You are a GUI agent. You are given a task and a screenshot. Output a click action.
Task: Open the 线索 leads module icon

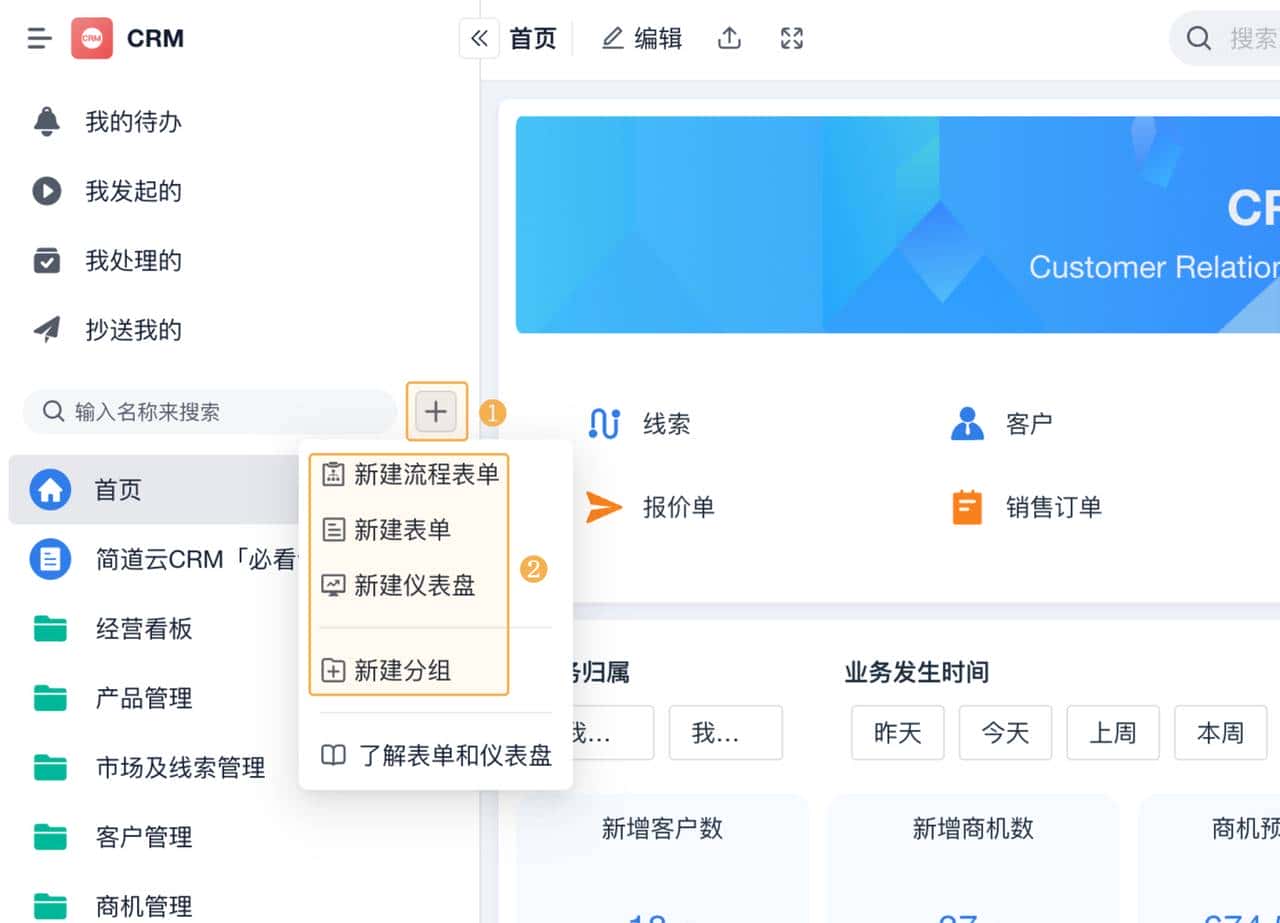(604, 423)
